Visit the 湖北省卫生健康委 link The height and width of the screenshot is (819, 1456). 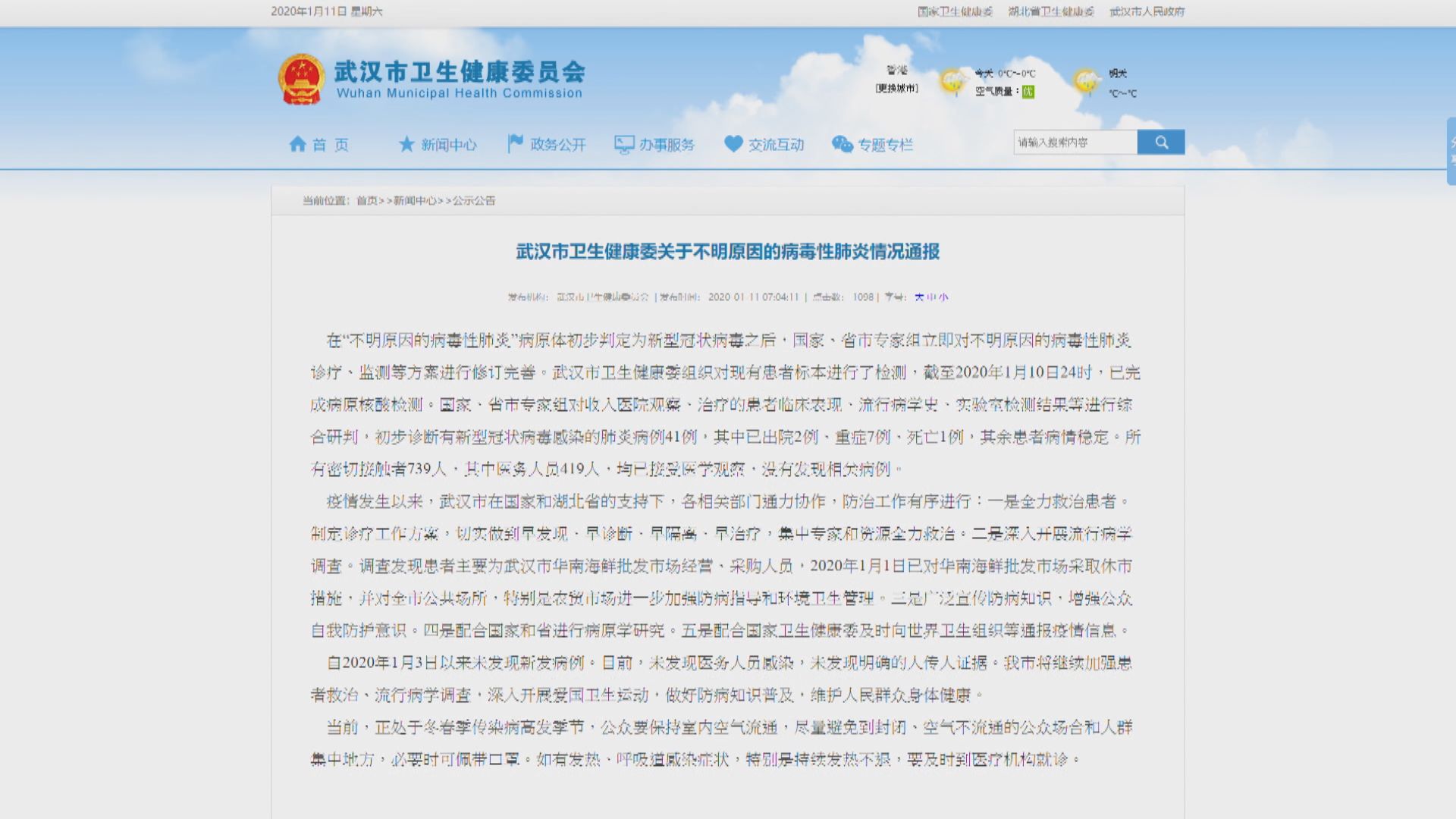click(1050, 12)
